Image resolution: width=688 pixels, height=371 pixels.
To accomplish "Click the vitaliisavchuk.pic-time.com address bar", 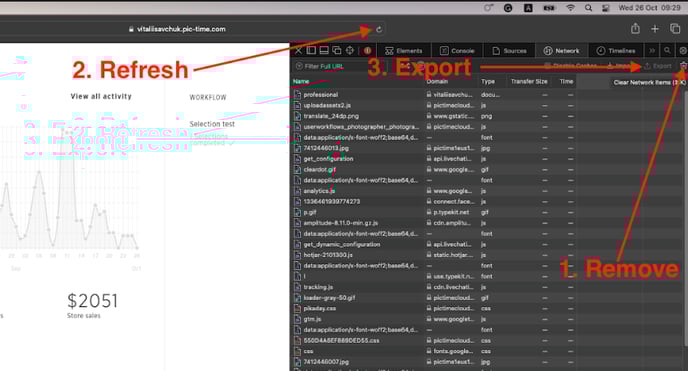I will (x=177, y=29).
